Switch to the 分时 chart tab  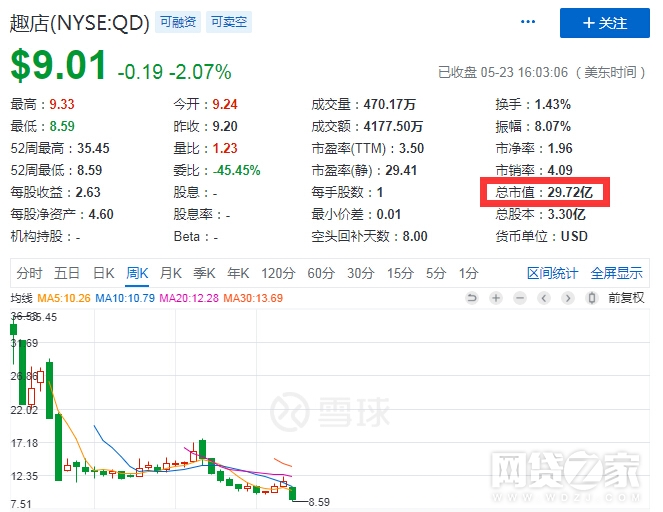[x=30, y=273]
